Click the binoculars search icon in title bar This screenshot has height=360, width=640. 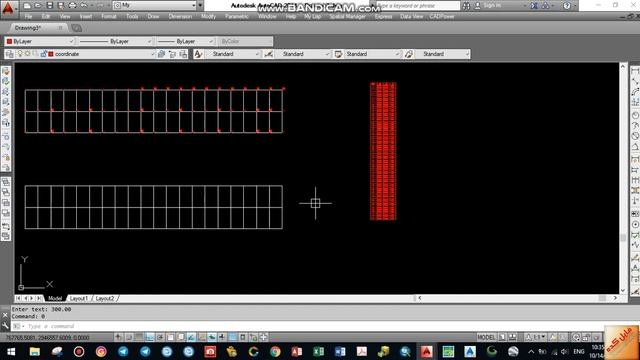coord(466,6)
